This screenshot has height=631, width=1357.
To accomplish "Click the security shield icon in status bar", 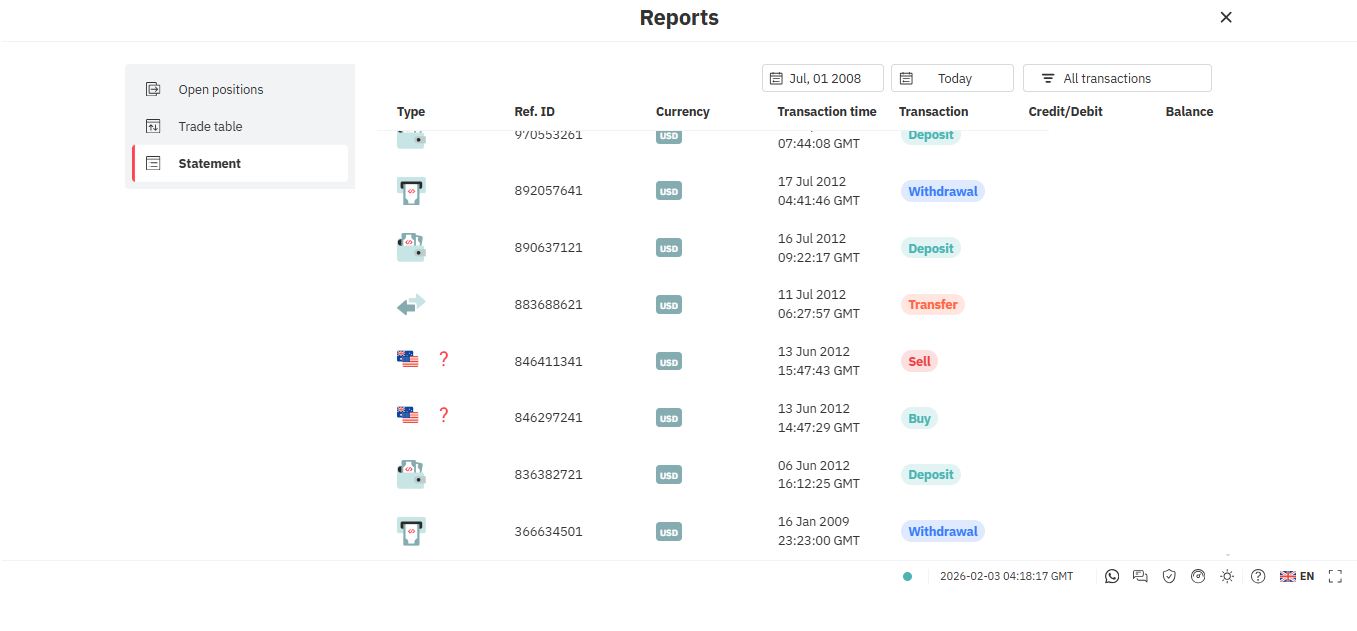I will [1169, 576].
